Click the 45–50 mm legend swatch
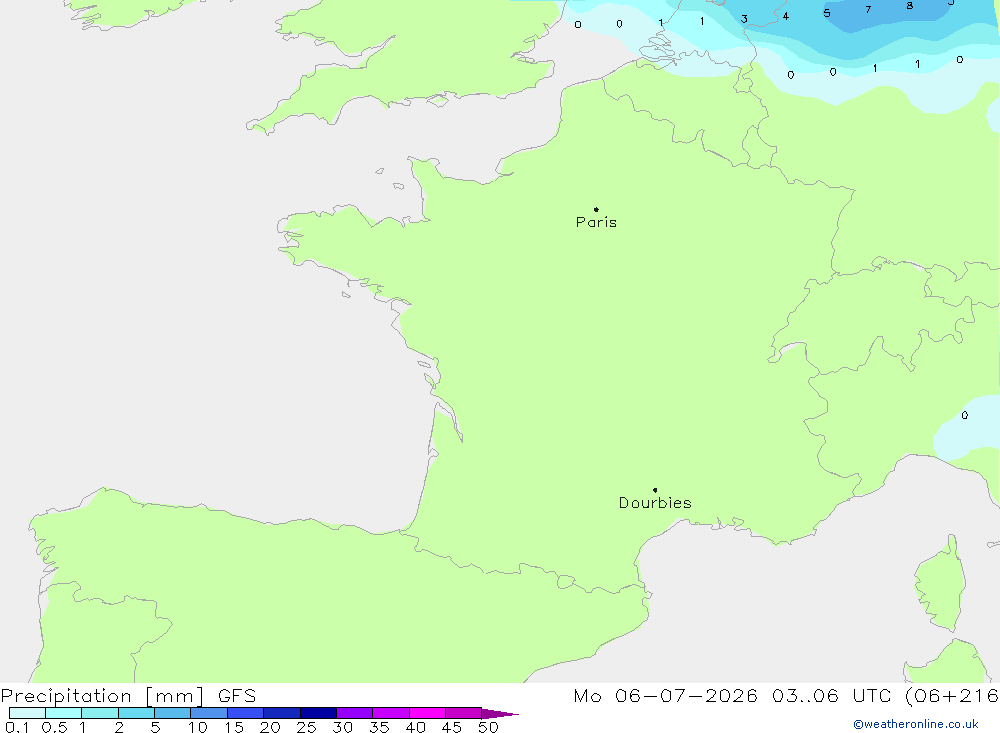This screenshot has height=733, width=1000. click(x=464, y=713)
